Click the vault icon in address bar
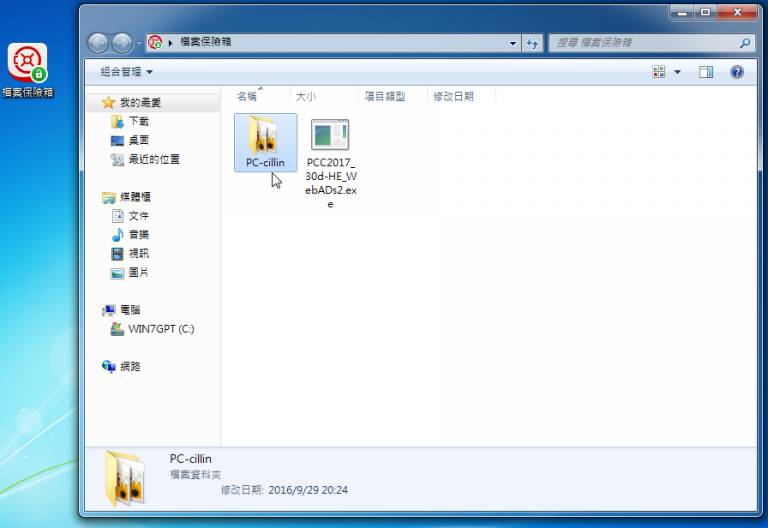Screen dimensions: 768x528 [155, 43]
